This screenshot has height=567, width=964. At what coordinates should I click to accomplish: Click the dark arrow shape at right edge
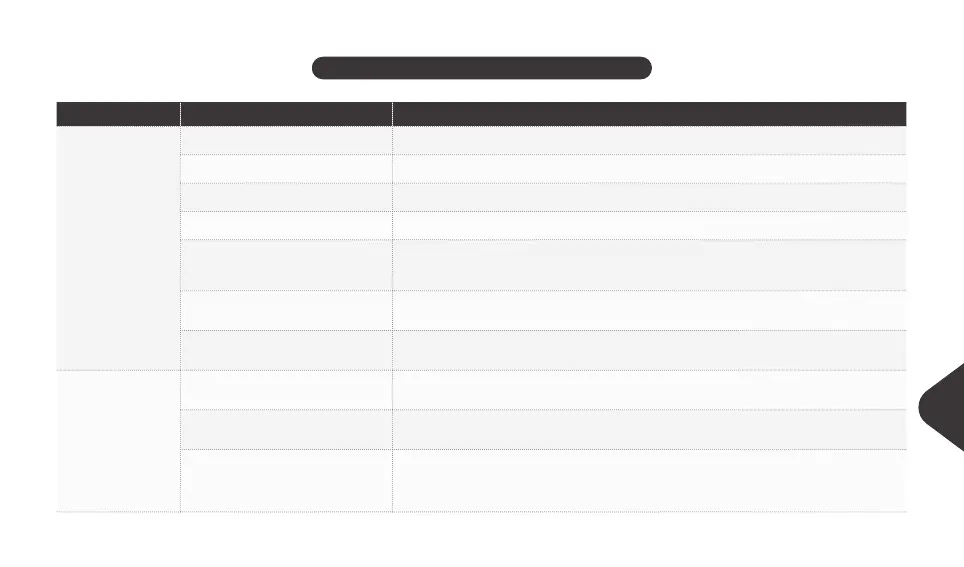(942, 407)
